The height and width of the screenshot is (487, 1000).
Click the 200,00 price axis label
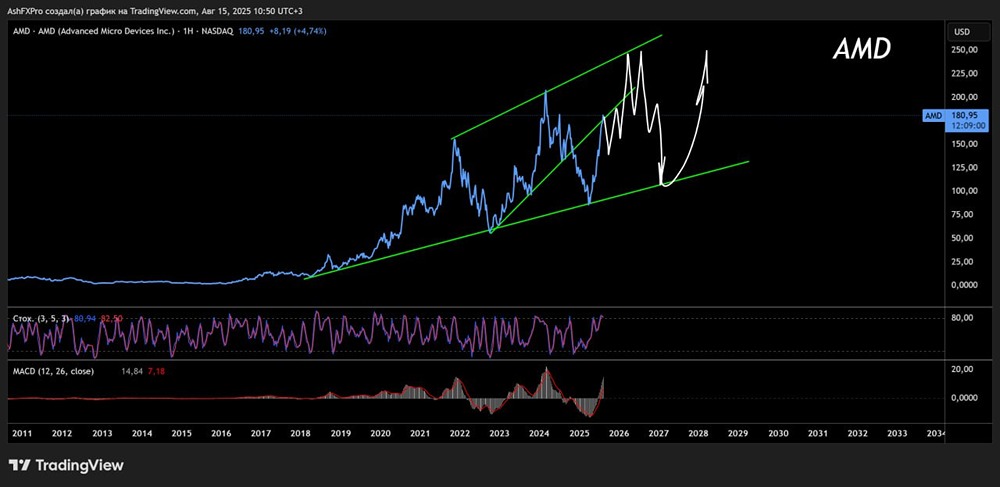[x=966, y=98]
